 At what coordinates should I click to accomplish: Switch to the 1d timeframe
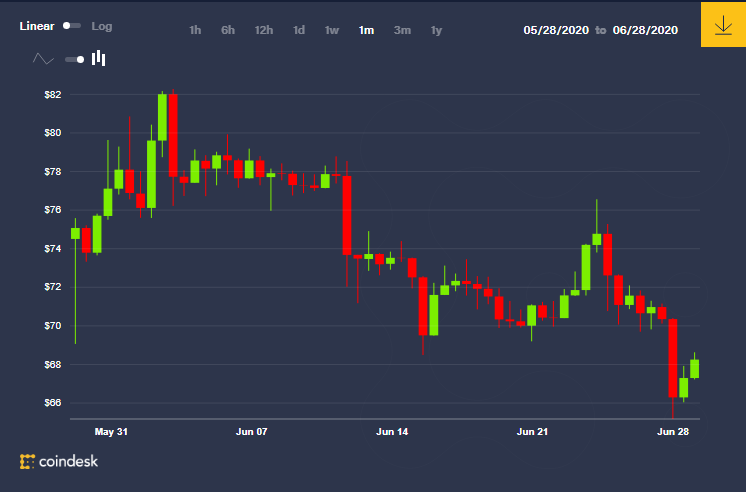click(x=299, y=30)
